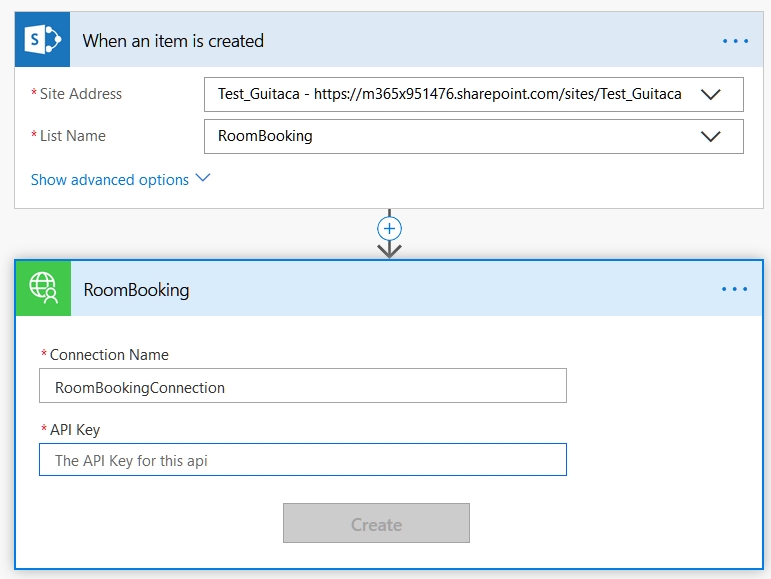Open the trigger card's ellipsis menu

[735, 41]
